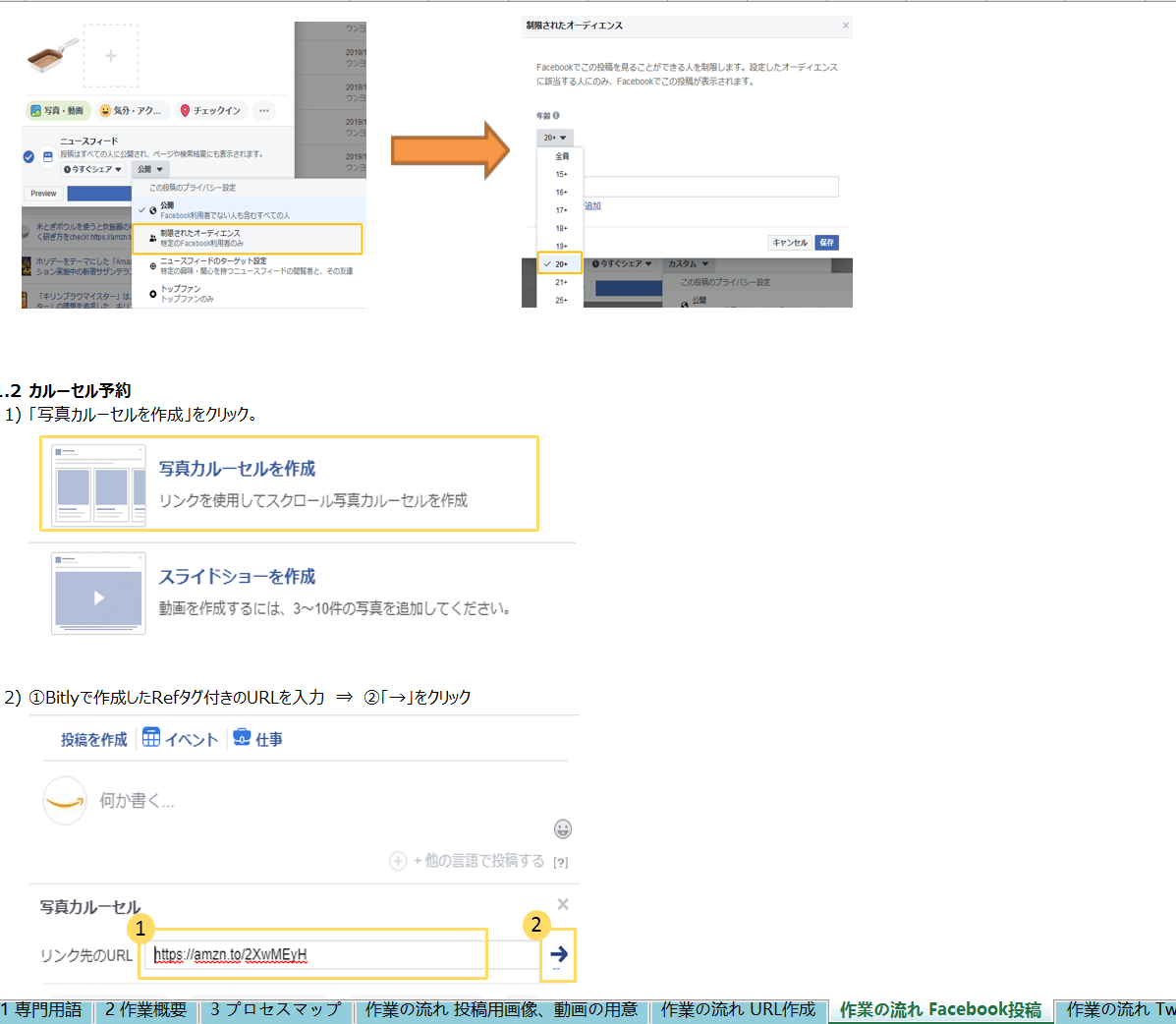Switch to the 作業の流れ URL作成 sheet tab
The width and height of the screenshot is (1176, 1024).
[738, 1010]
